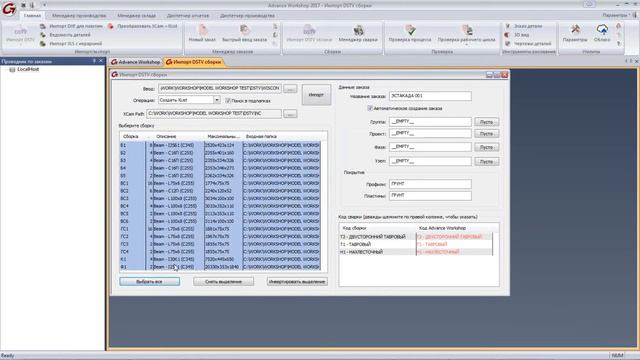Image resolution: width=640 pixels, height=360 pixels.
Task: Select LocalHost node in the order explorer
Action: [28, 70]
